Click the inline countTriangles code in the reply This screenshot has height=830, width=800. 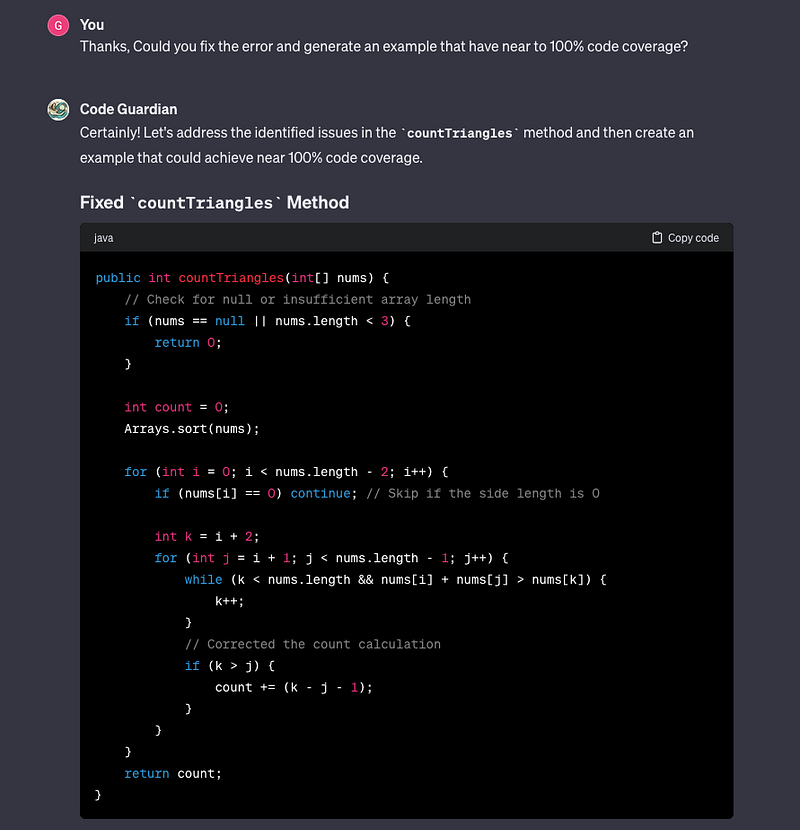coord(459,133)
